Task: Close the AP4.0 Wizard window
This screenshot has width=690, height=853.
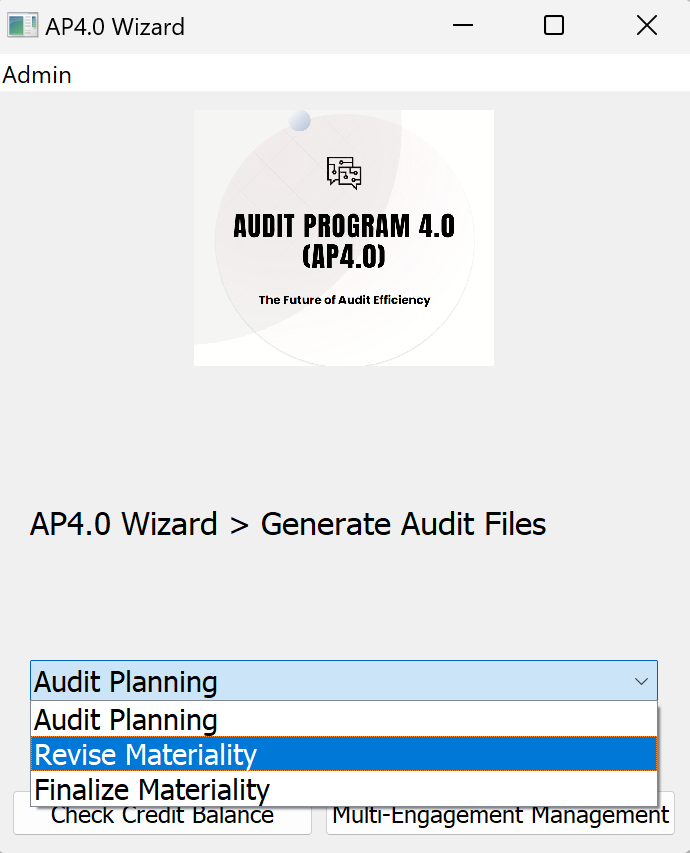Action: 647,26
